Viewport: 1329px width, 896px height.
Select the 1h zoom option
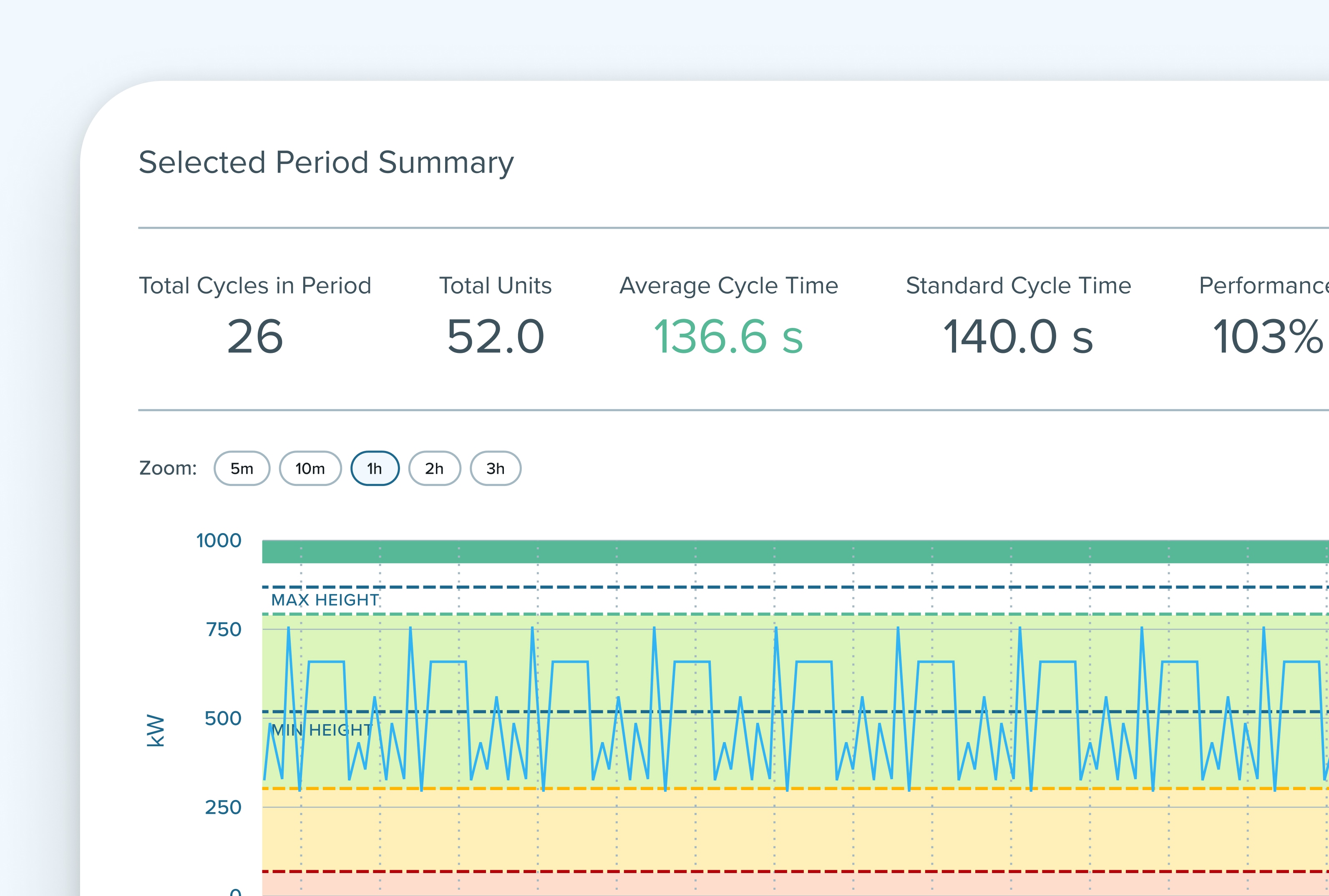(375, 468)
